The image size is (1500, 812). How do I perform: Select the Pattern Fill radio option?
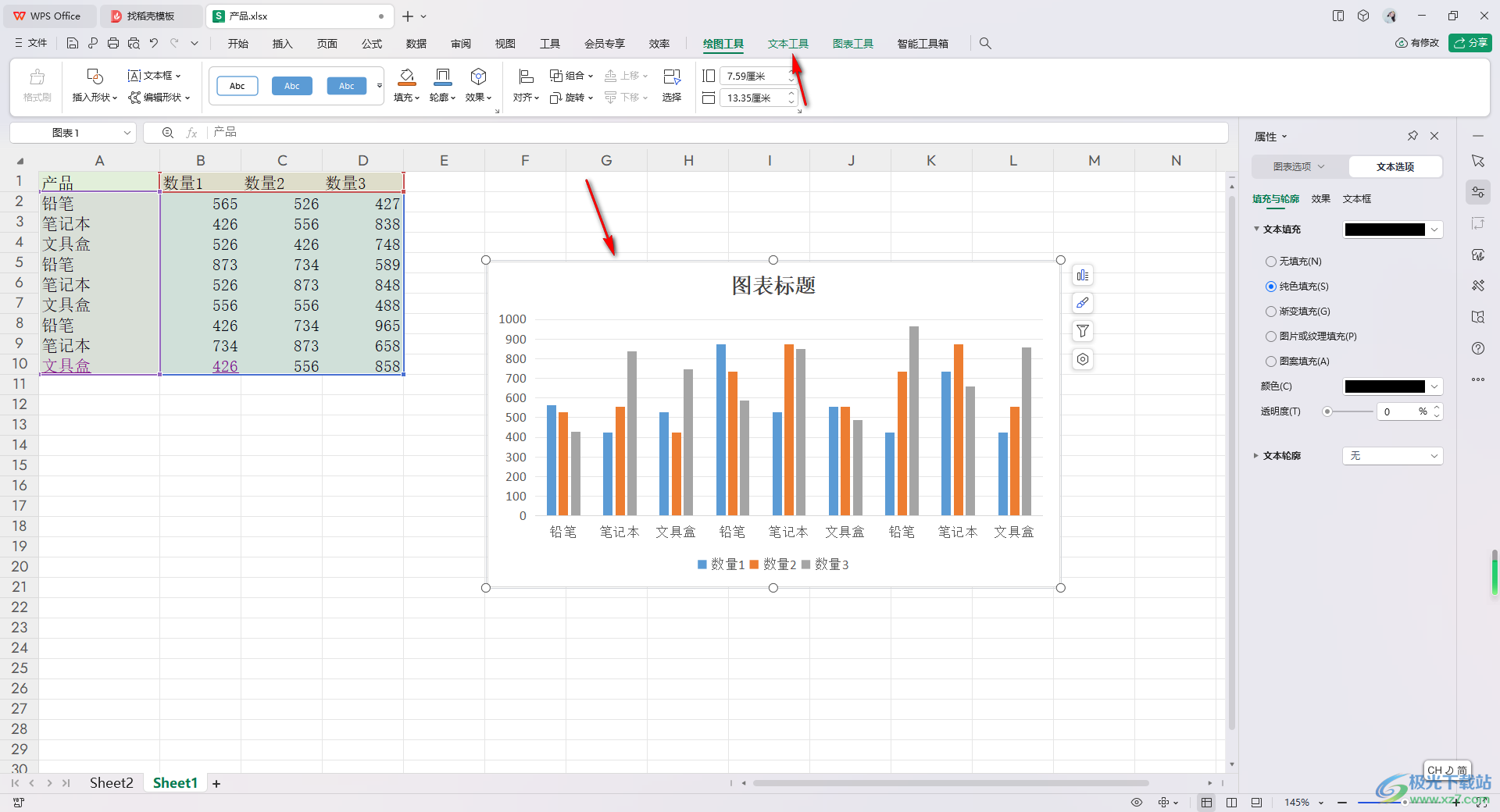[1271, 361]
